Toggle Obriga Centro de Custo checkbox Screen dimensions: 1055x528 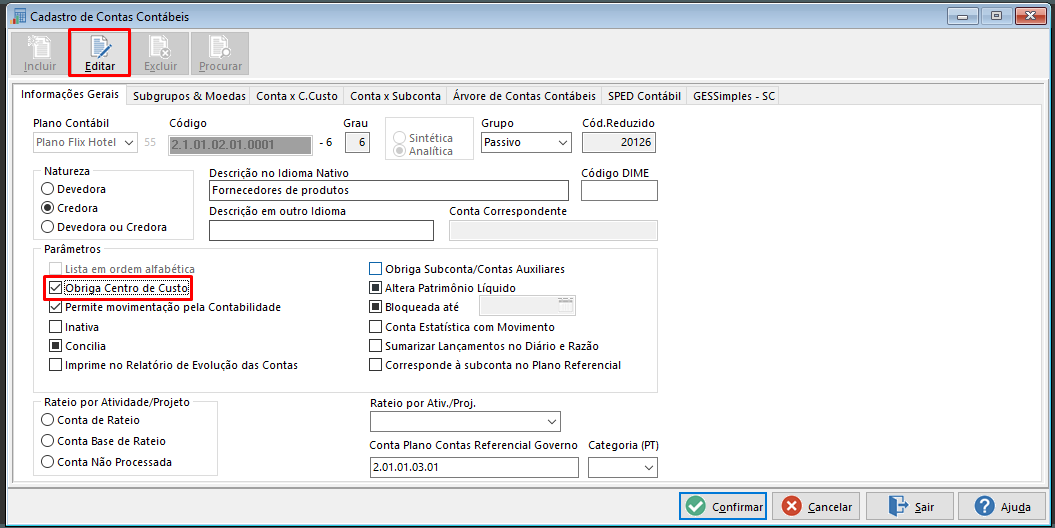[x=55, y=288]
